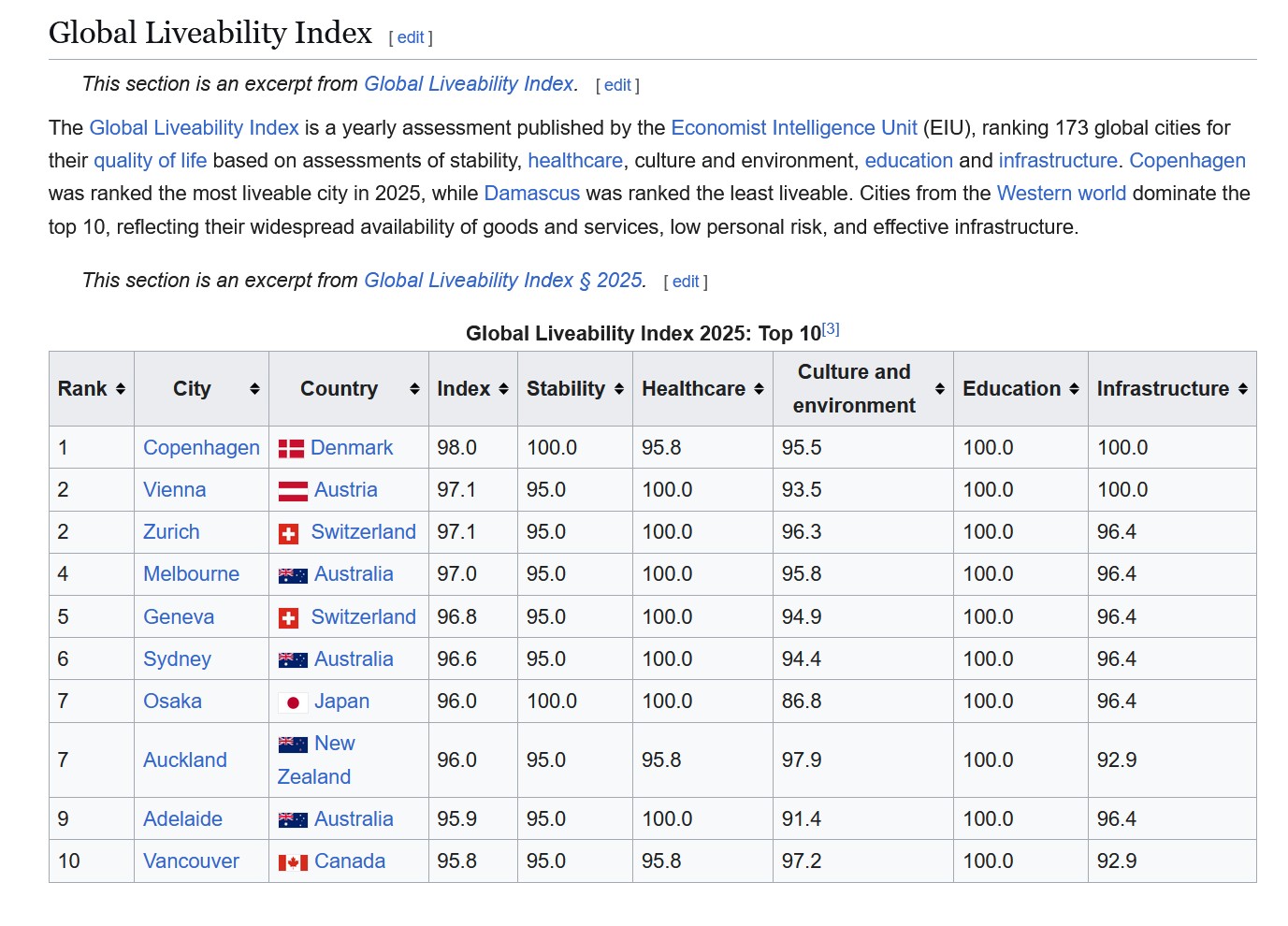Click Adelaide's index value 95.9

457,819
